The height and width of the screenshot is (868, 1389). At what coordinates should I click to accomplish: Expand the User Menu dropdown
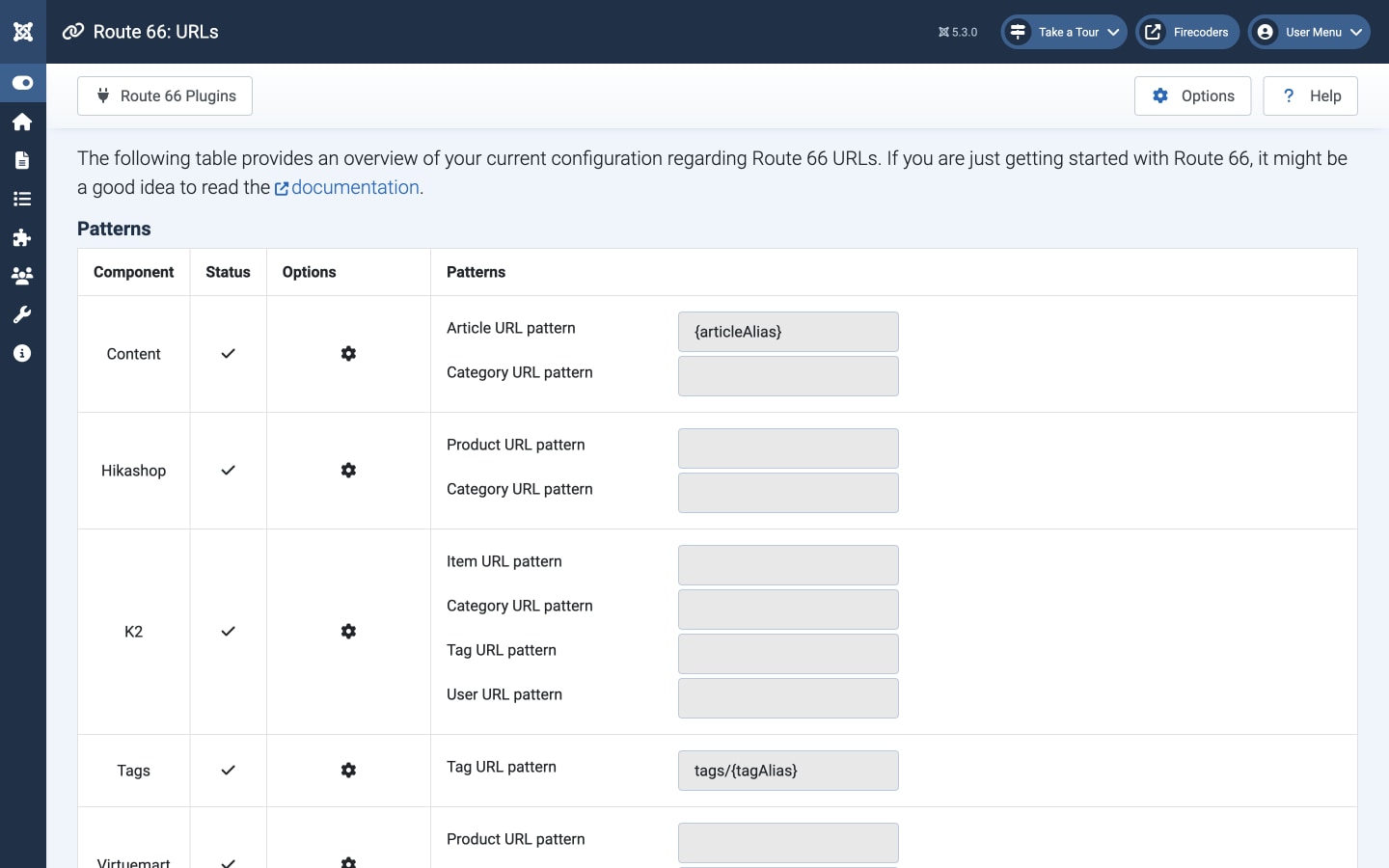pos(1309,32)
